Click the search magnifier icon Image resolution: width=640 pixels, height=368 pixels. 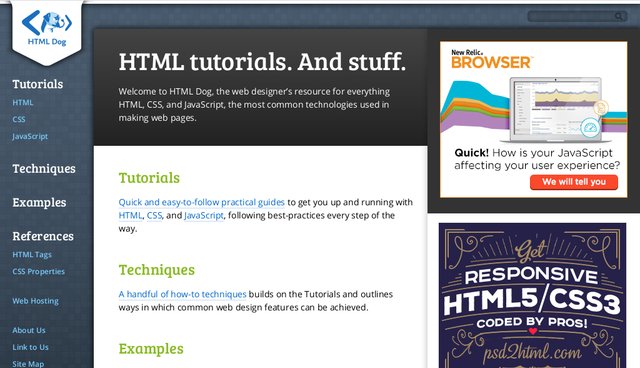[619, 16]
